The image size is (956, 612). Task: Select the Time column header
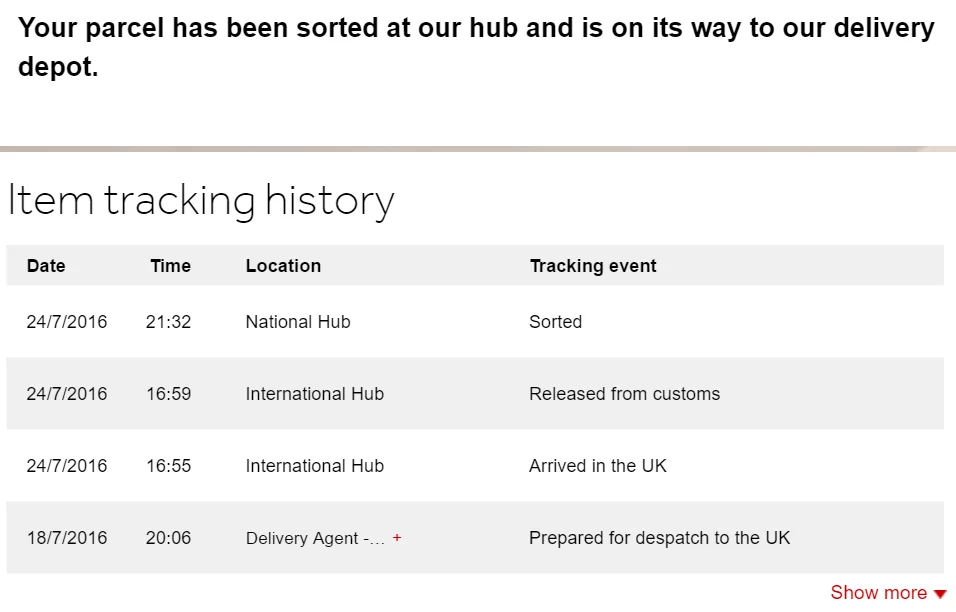coord(171,266)
